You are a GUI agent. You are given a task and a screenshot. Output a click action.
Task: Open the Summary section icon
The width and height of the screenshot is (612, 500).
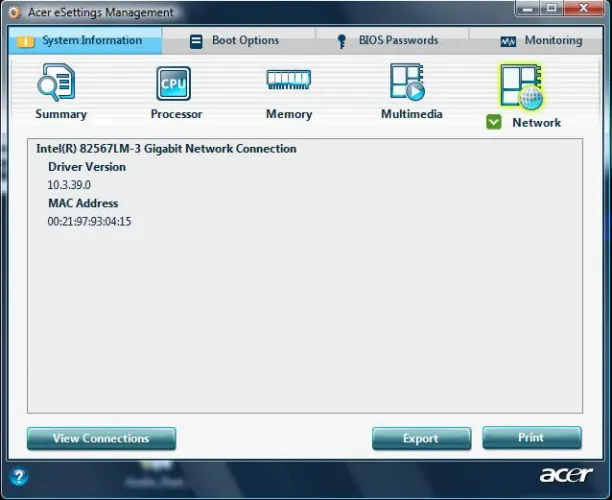(57, 82)
